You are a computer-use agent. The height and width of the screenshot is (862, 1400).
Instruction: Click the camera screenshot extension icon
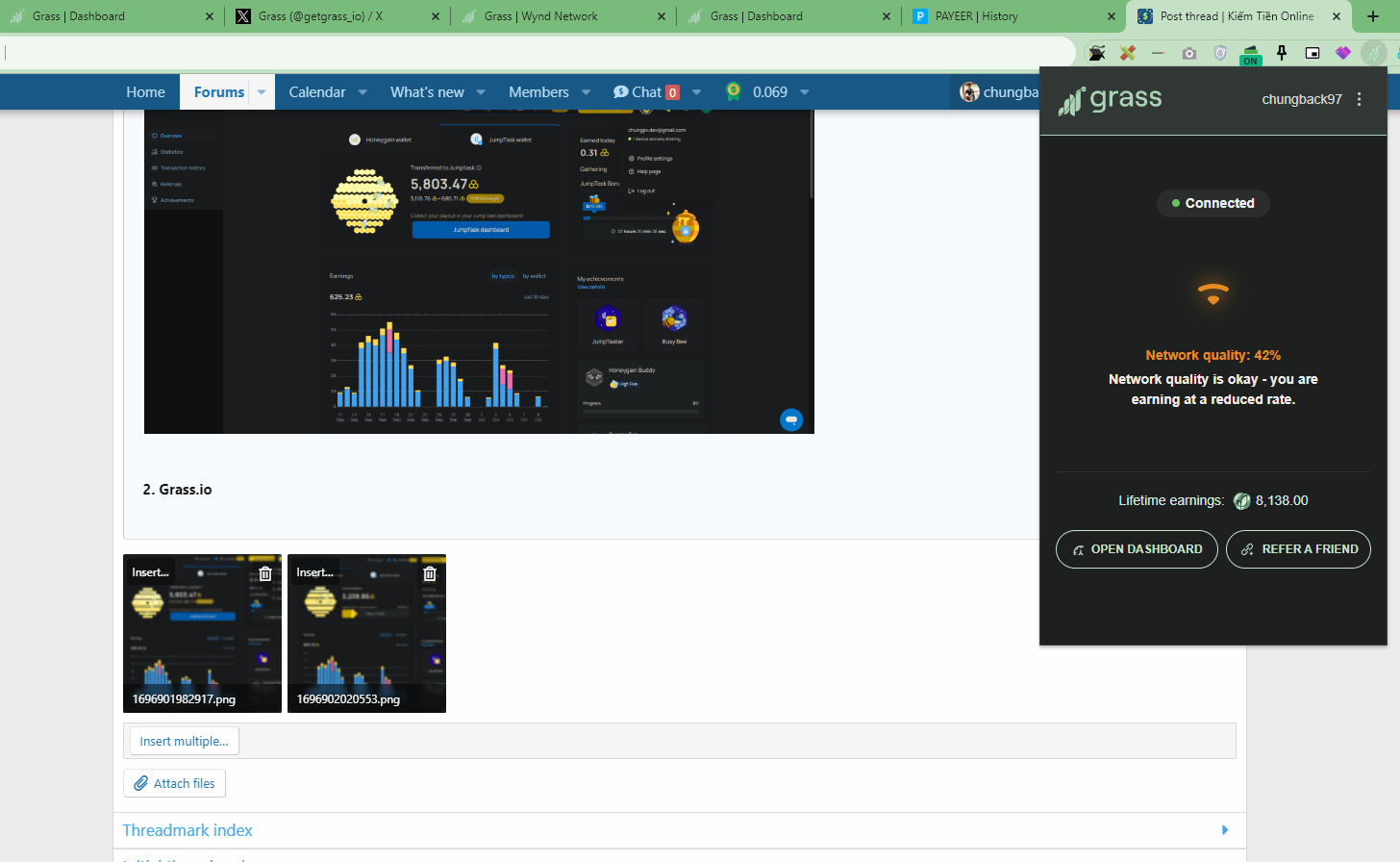[1189, 53]
